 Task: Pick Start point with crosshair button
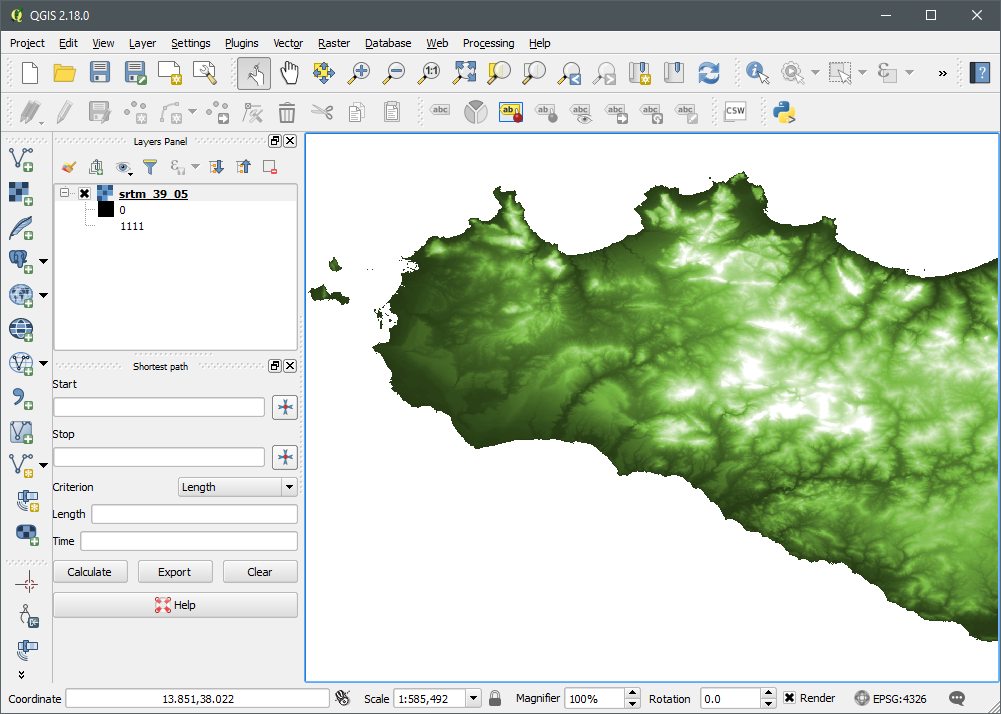[x=285, y=407]
